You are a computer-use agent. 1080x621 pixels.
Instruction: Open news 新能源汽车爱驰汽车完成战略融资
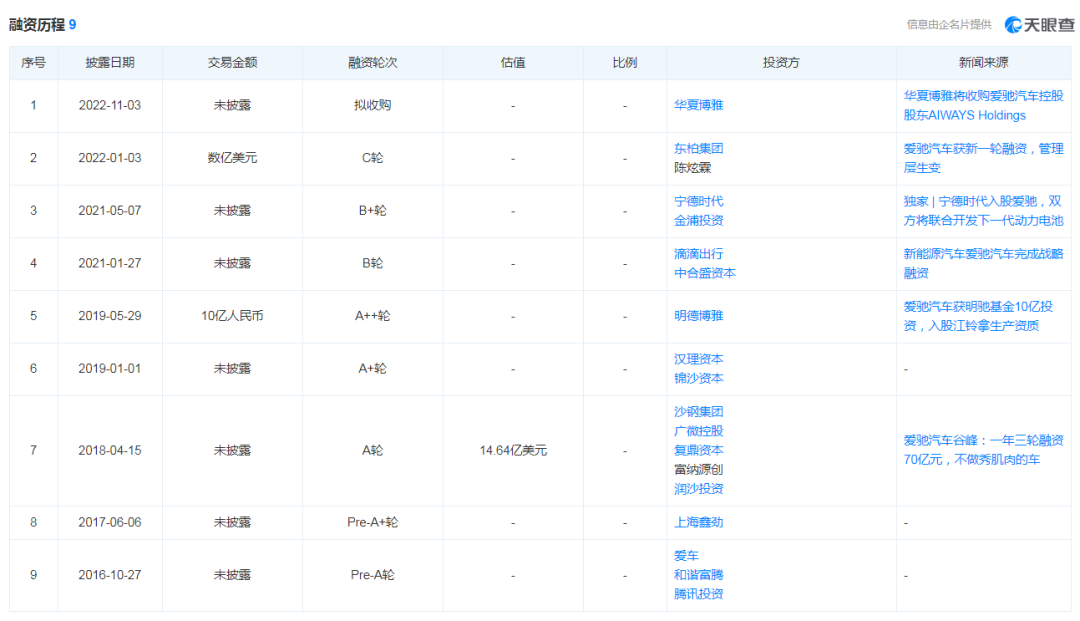coord(984,264)
